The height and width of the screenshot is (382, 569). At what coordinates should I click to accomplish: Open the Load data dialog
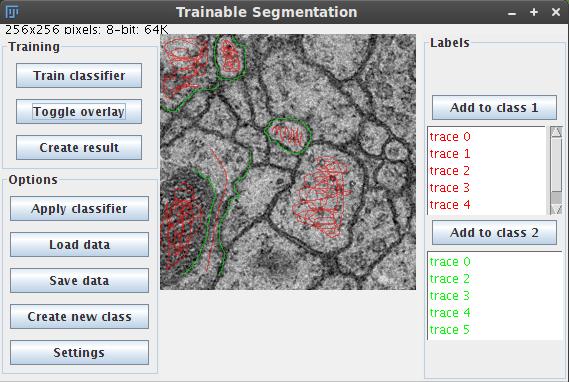click(79, 245)
